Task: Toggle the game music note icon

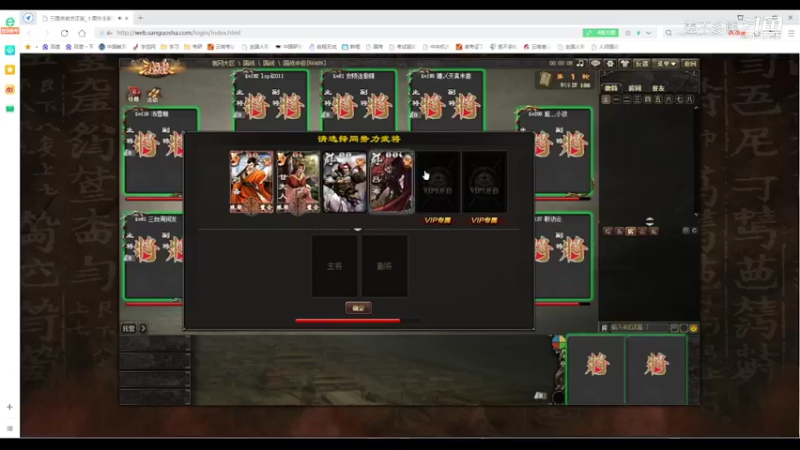Action: tap(580, 63)
